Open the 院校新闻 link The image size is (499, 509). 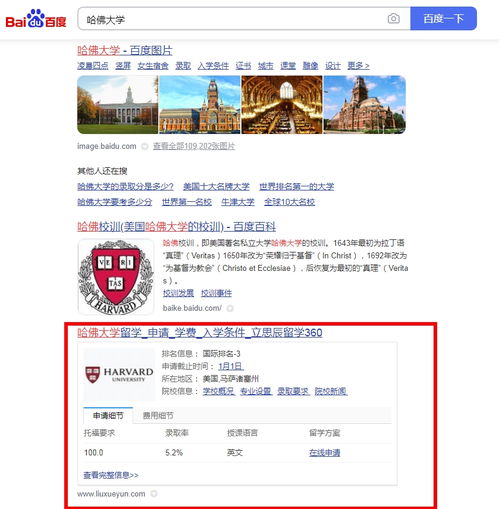pos(331,391)
